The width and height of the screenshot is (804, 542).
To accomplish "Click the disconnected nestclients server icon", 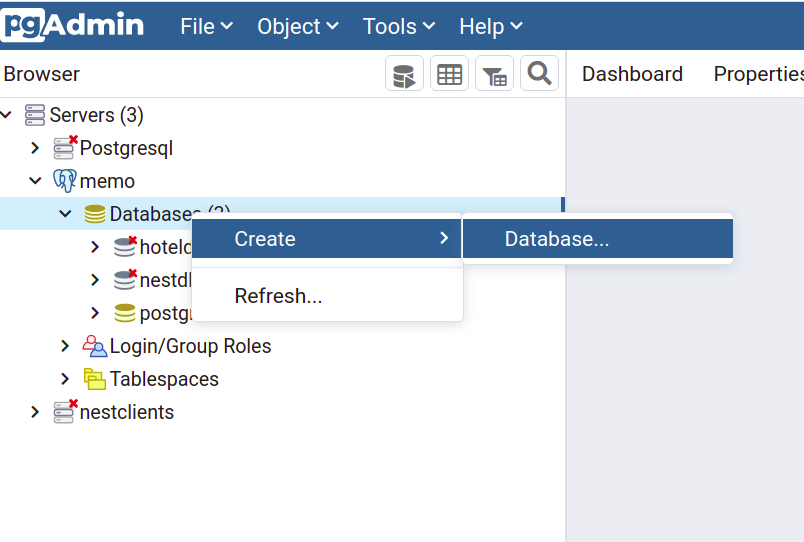I will (65, 411).
